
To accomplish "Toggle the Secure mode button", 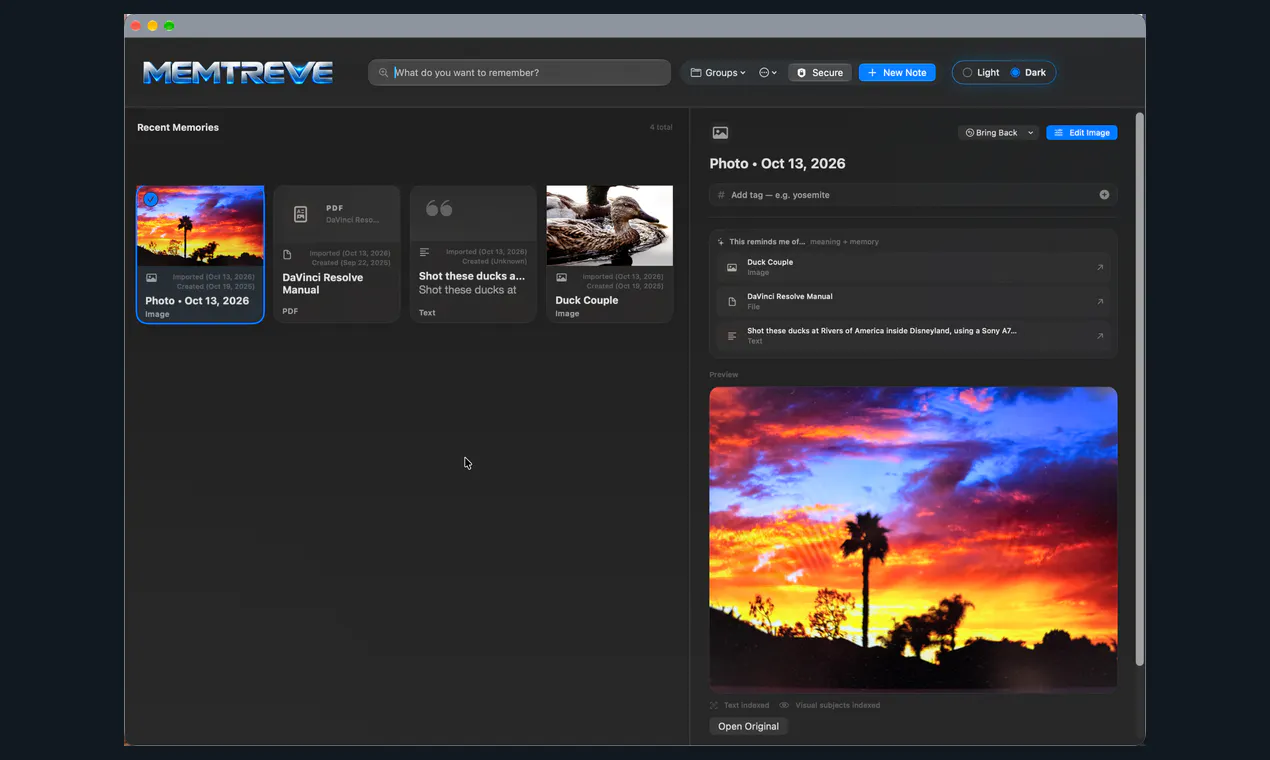I will 820,73.
